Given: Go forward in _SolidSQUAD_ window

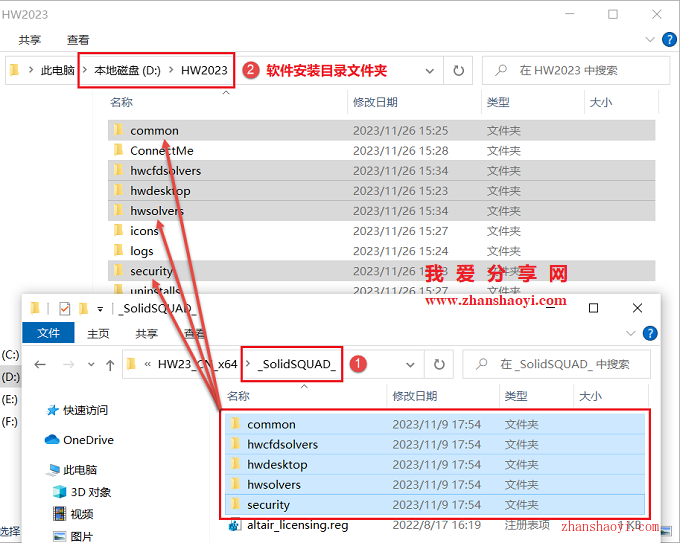Looking at the screenshot, I should tap(69, 364).
